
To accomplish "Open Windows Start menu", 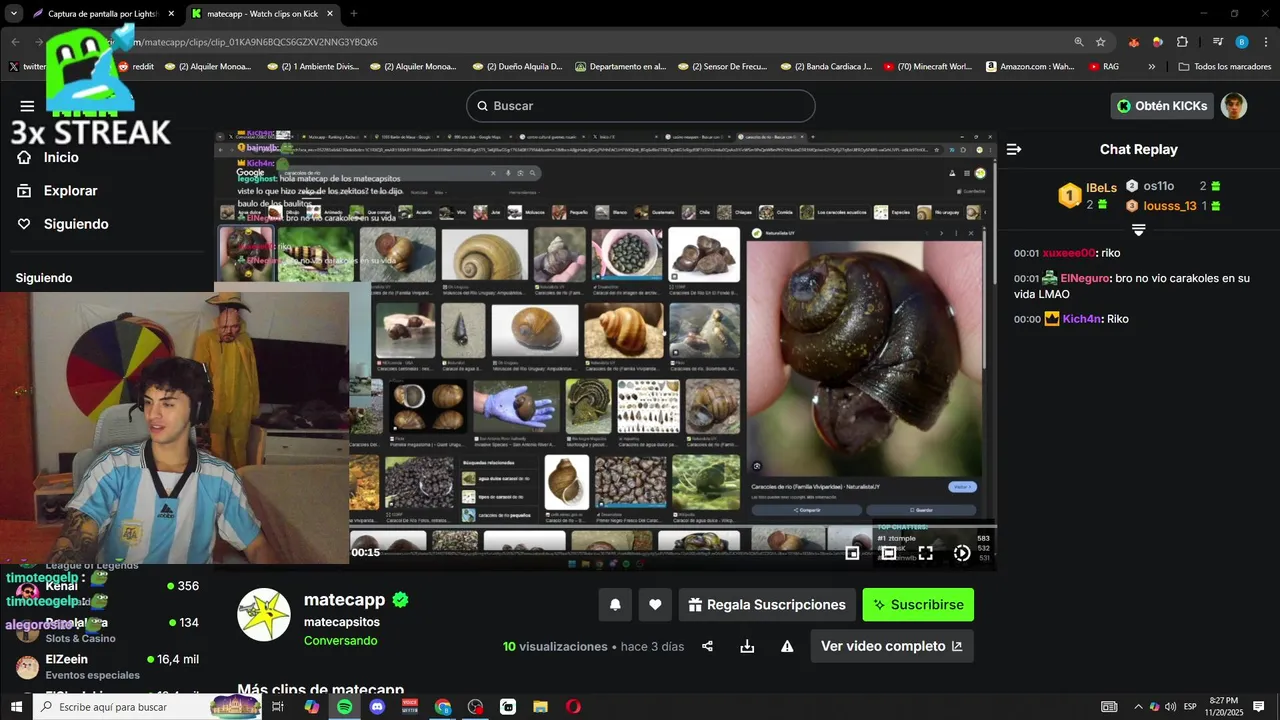I will pyautogui.click(x=16, y=707).
